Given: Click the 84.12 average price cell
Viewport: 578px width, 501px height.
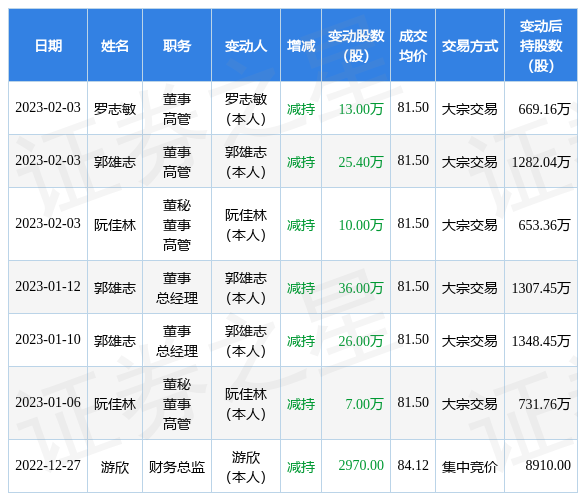Looking at the screenshot, I should [413, 465].
